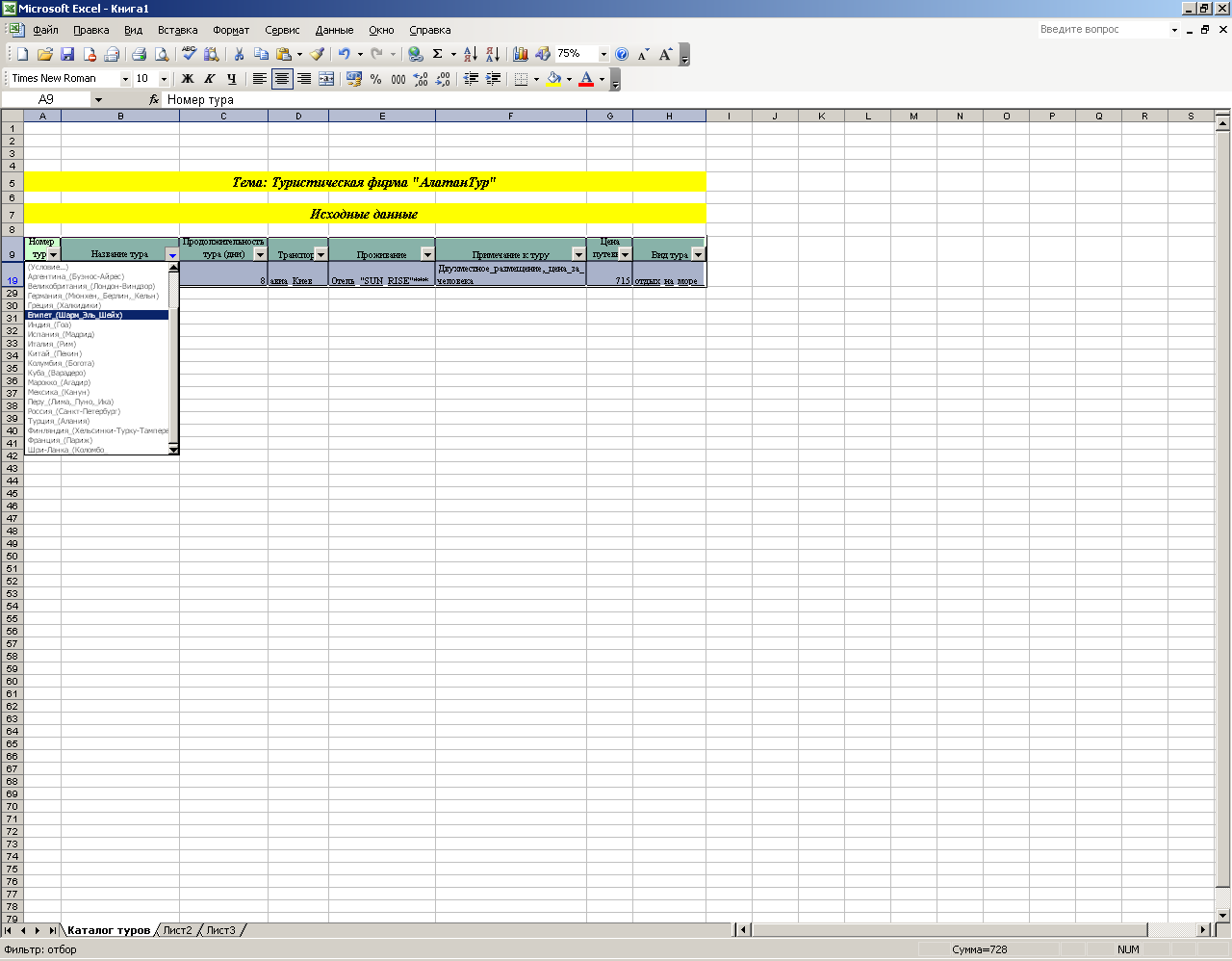The width and height of the screenshot is (1232, 961).
Task: Click the Введите вопрос help field
Action: point(1102,30)
